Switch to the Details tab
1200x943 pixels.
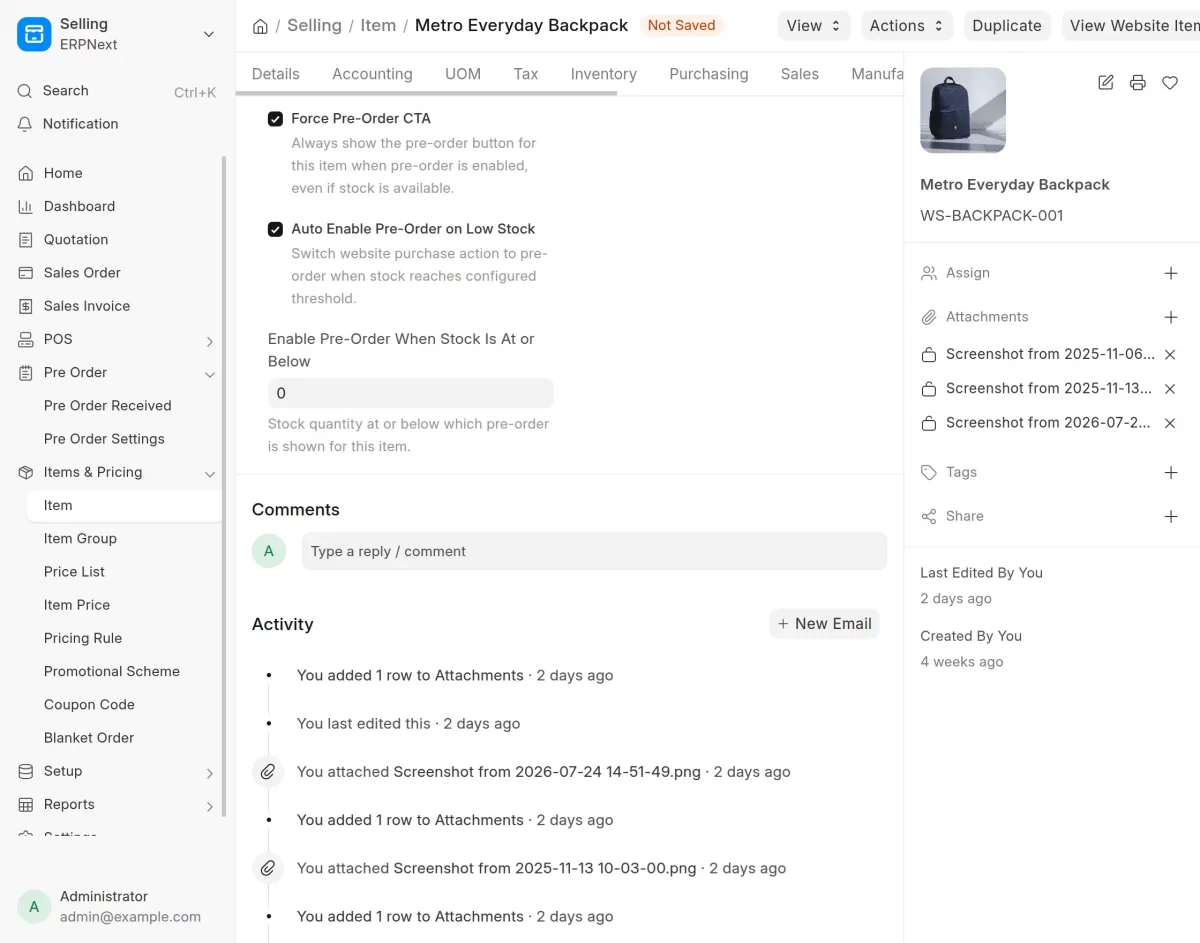click(276, 74)
